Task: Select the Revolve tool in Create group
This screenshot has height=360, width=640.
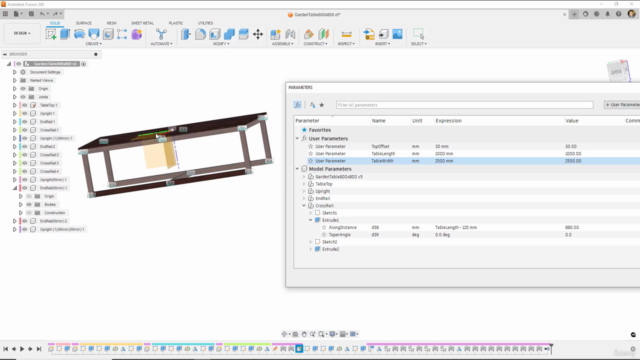Action: (x=79, y=34)
